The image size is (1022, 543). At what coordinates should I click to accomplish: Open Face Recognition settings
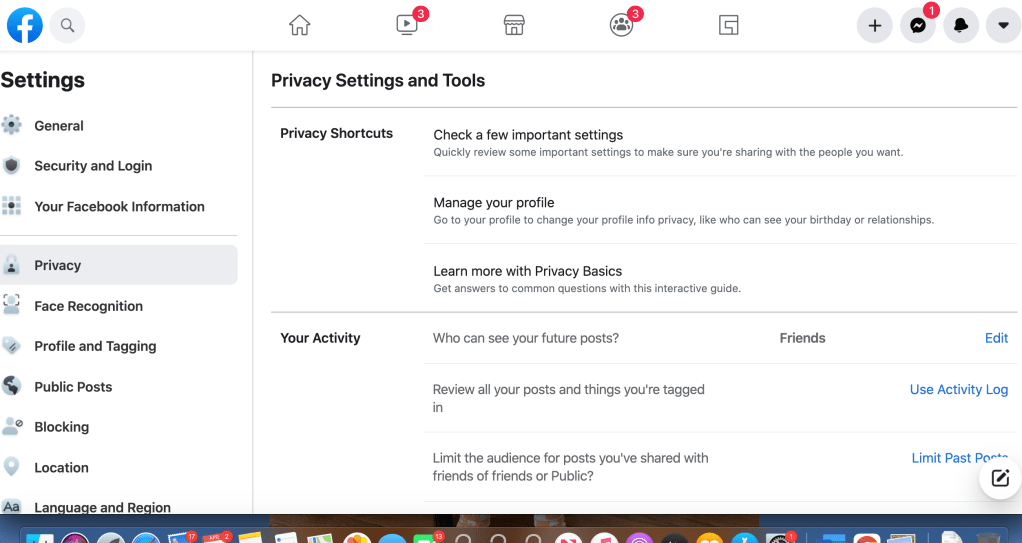pos(88,306)
